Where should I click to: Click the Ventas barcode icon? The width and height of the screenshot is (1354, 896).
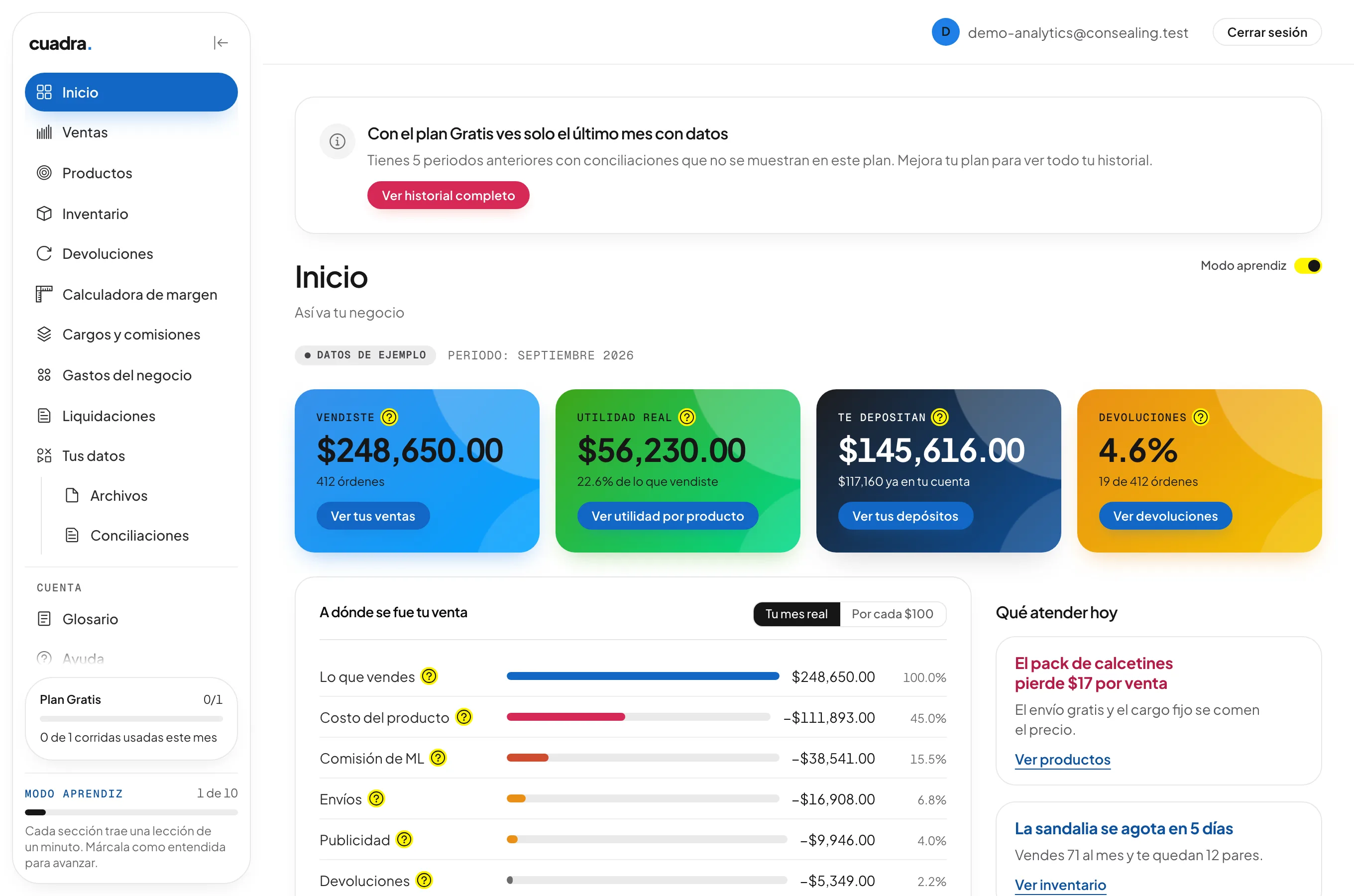[x=44, y=132]
